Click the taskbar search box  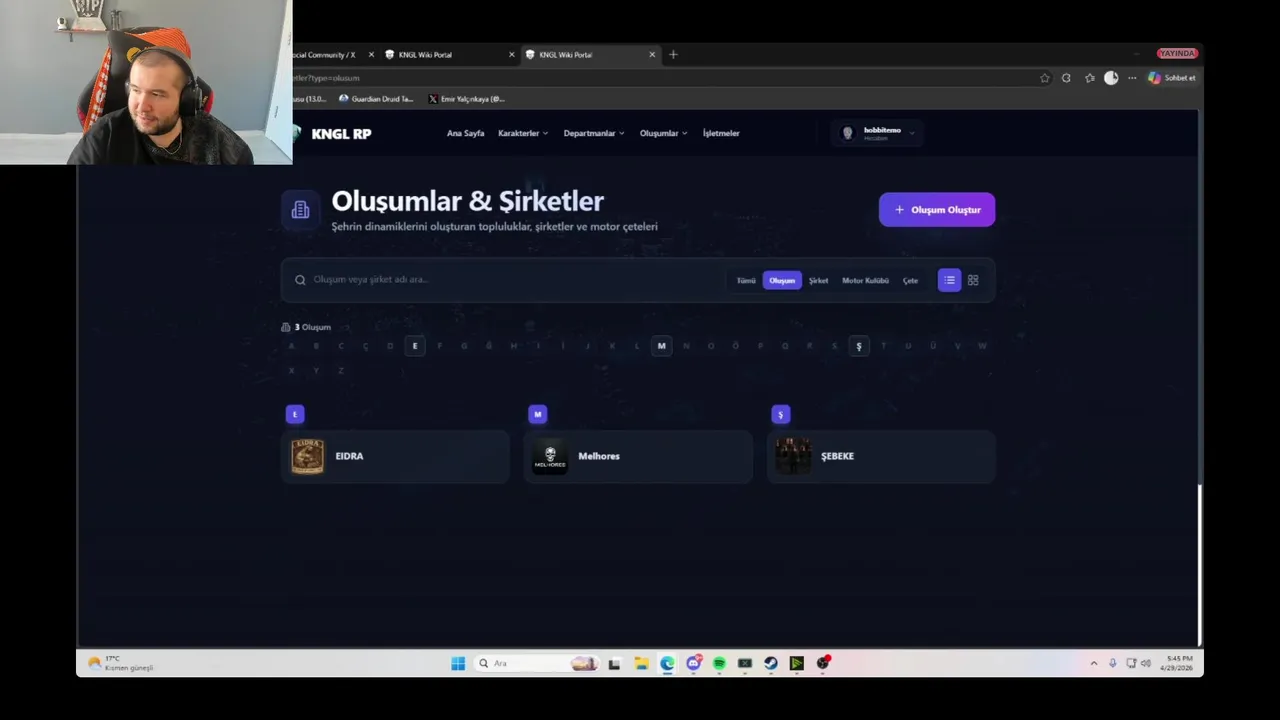(537, 663)
